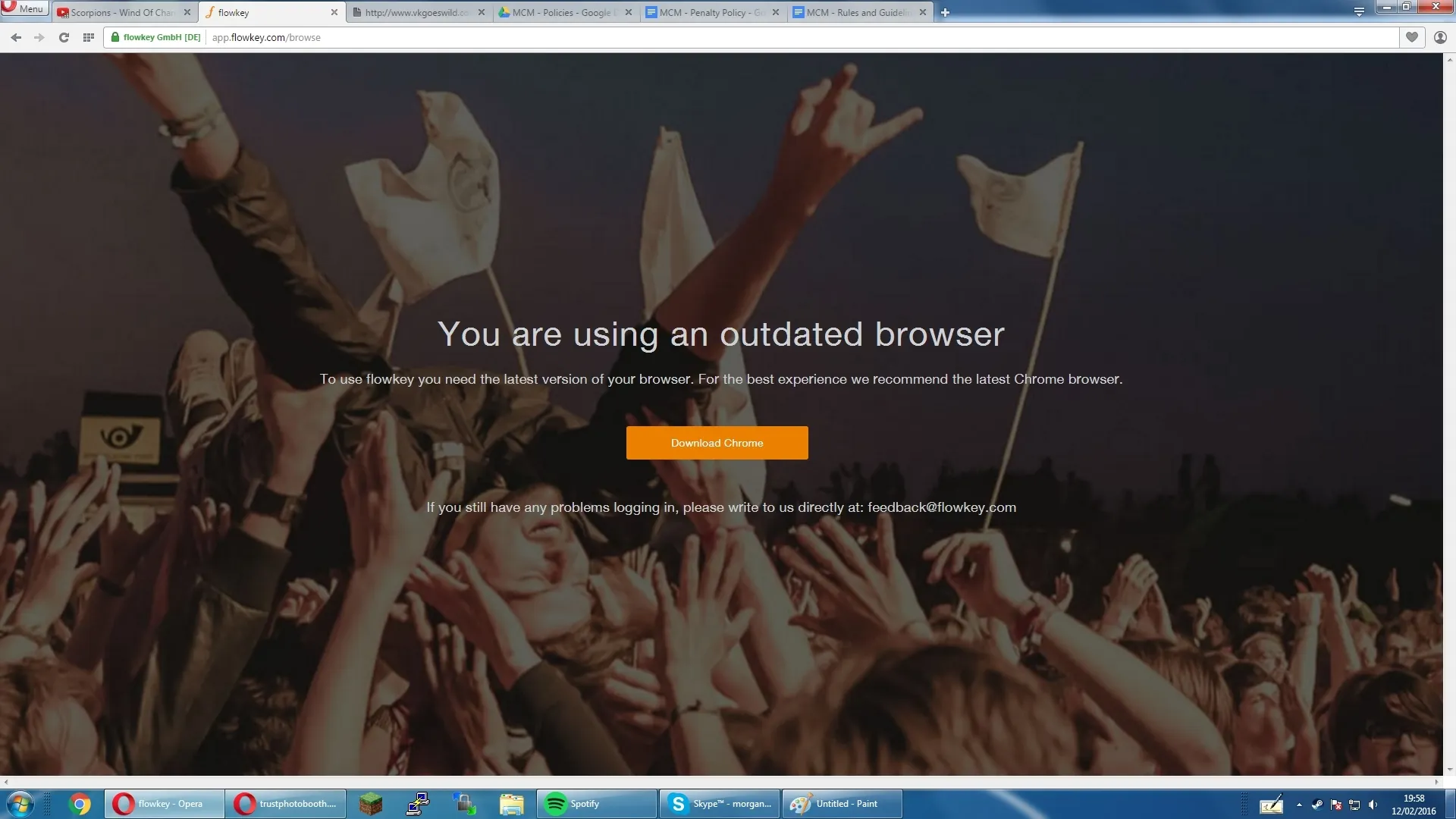The image size is (1456, 819).
Task: Go back to the previous page
Action: coord(16,37)
